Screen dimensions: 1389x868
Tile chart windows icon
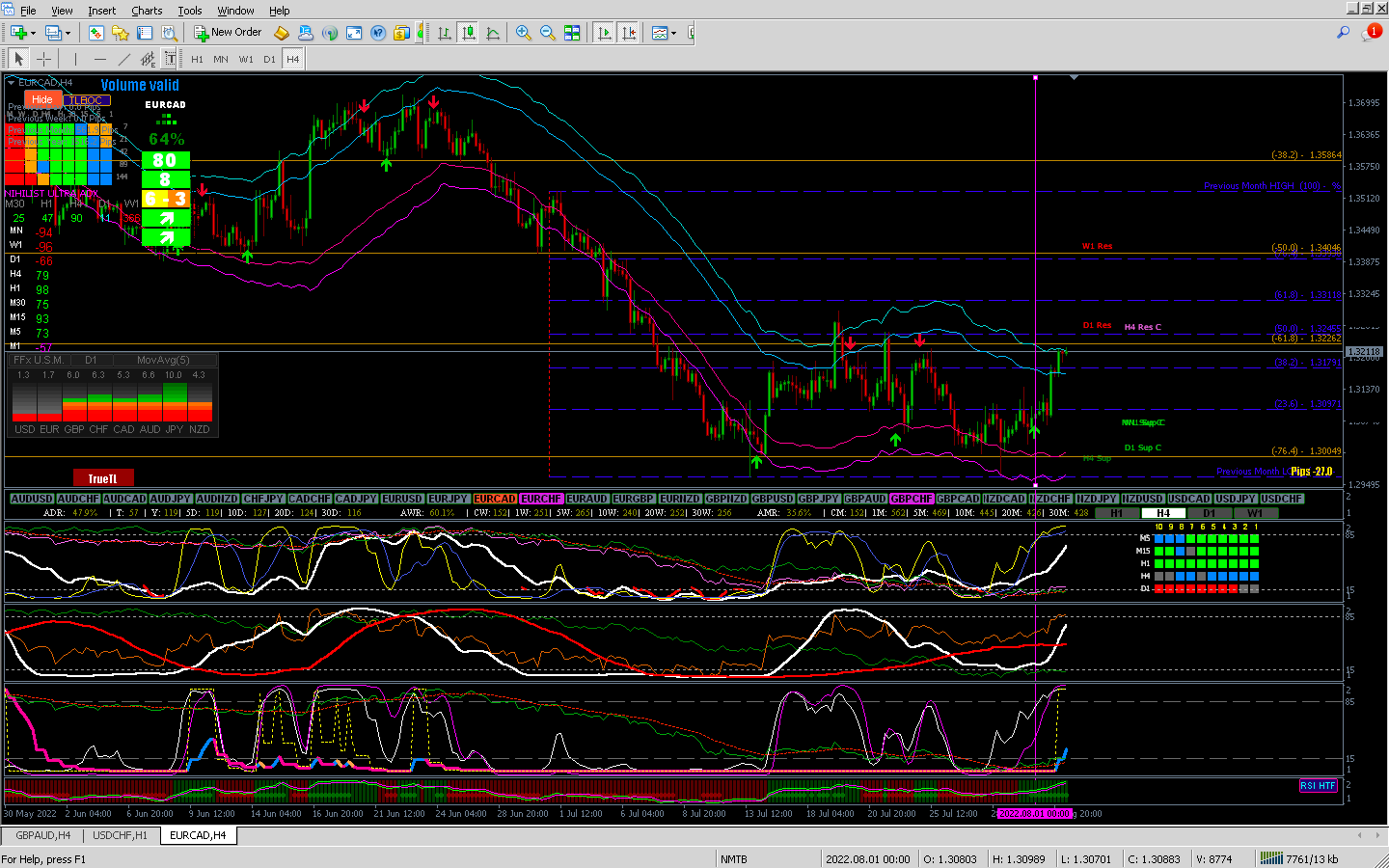(572, 33)
